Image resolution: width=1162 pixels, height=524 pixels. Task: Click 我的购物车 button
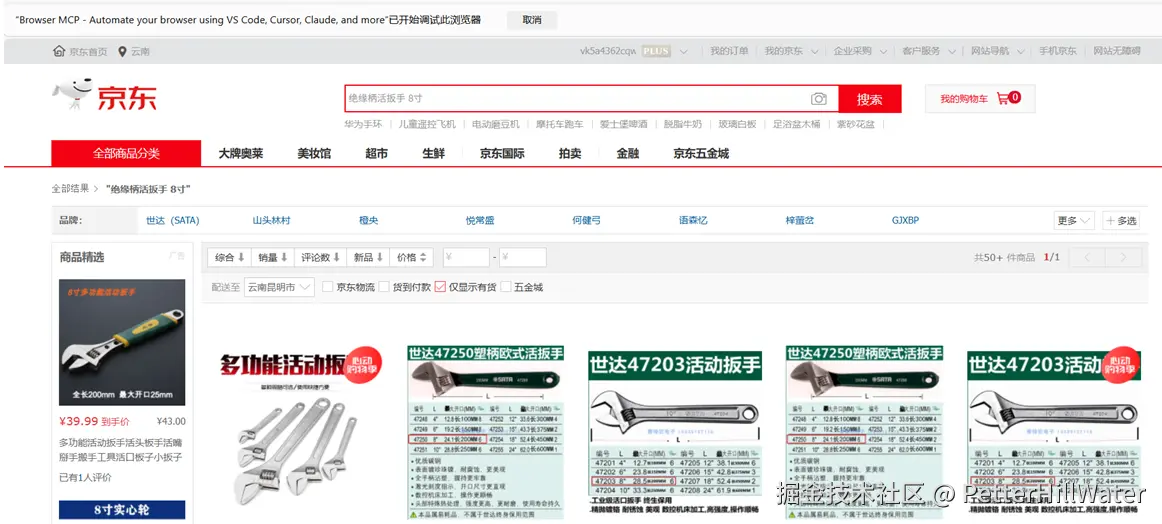[x=980, y=98]
